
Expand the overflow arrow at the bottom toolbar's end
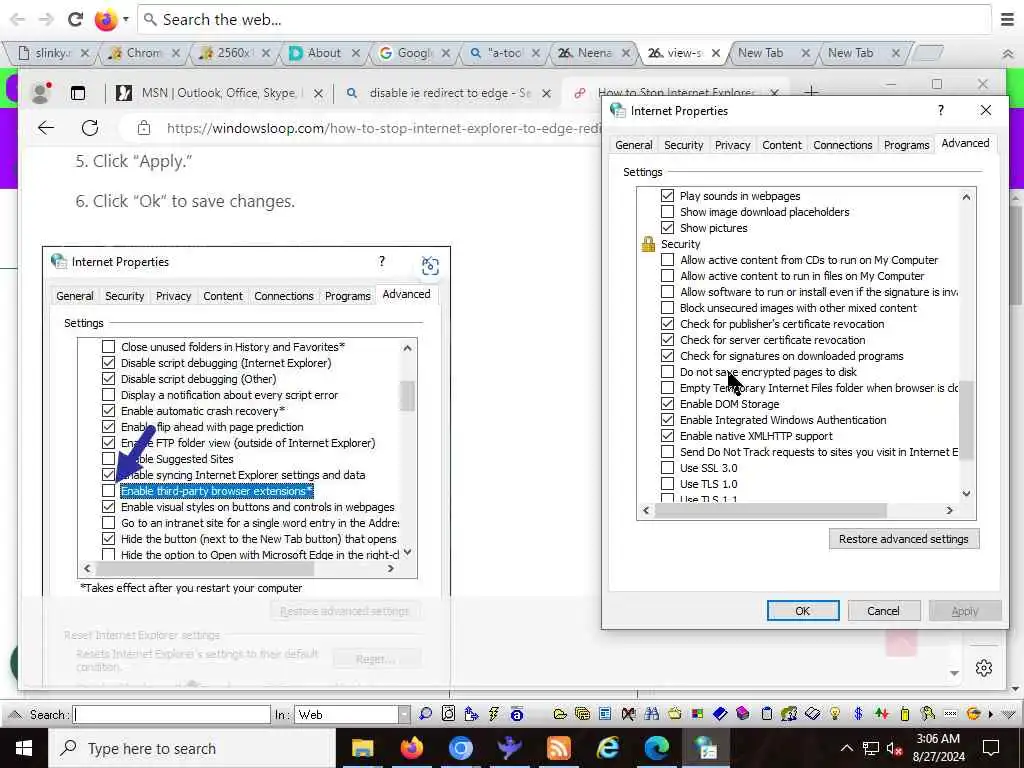coord(991,714)
